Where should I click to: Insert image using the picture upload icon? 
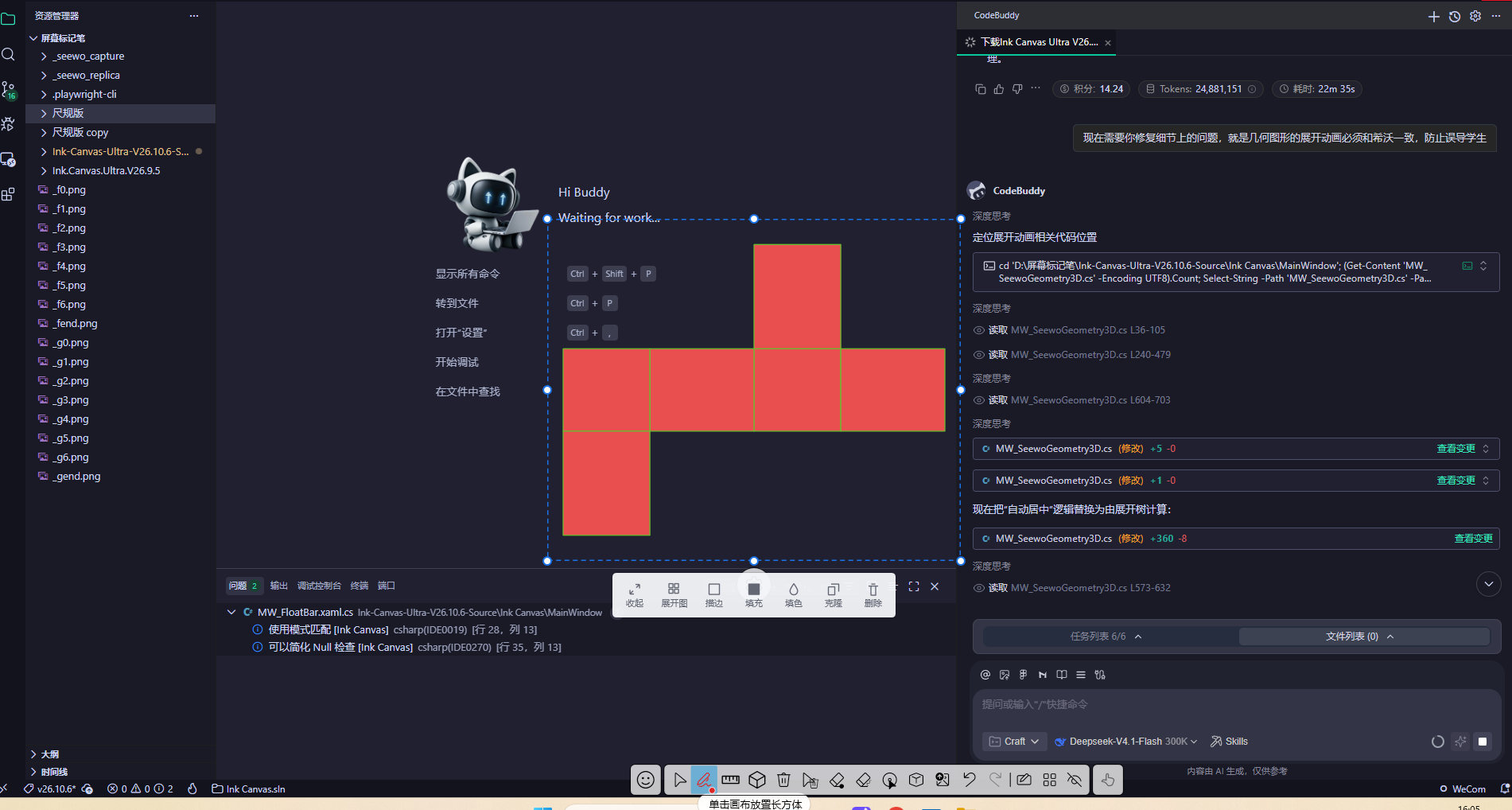point(943,780)
